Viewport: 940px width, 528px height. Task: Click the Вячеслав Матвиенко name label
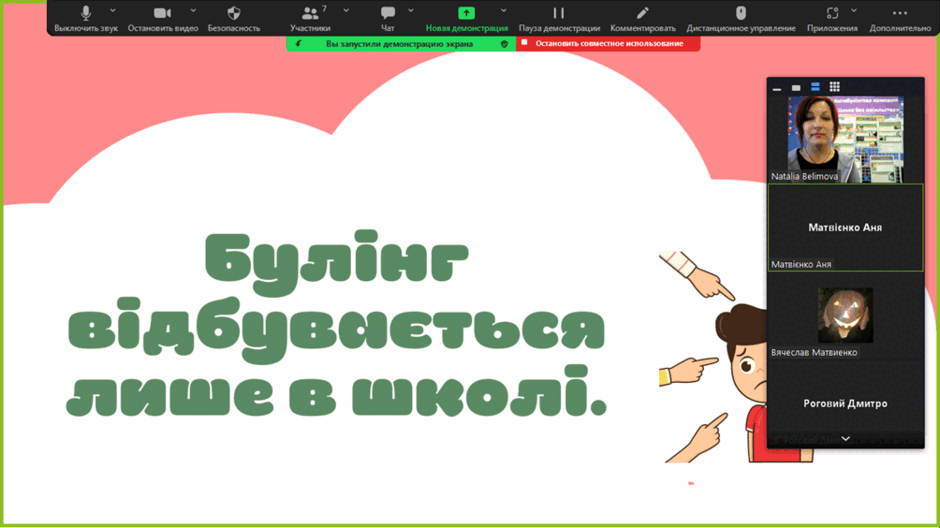point(814,352)
